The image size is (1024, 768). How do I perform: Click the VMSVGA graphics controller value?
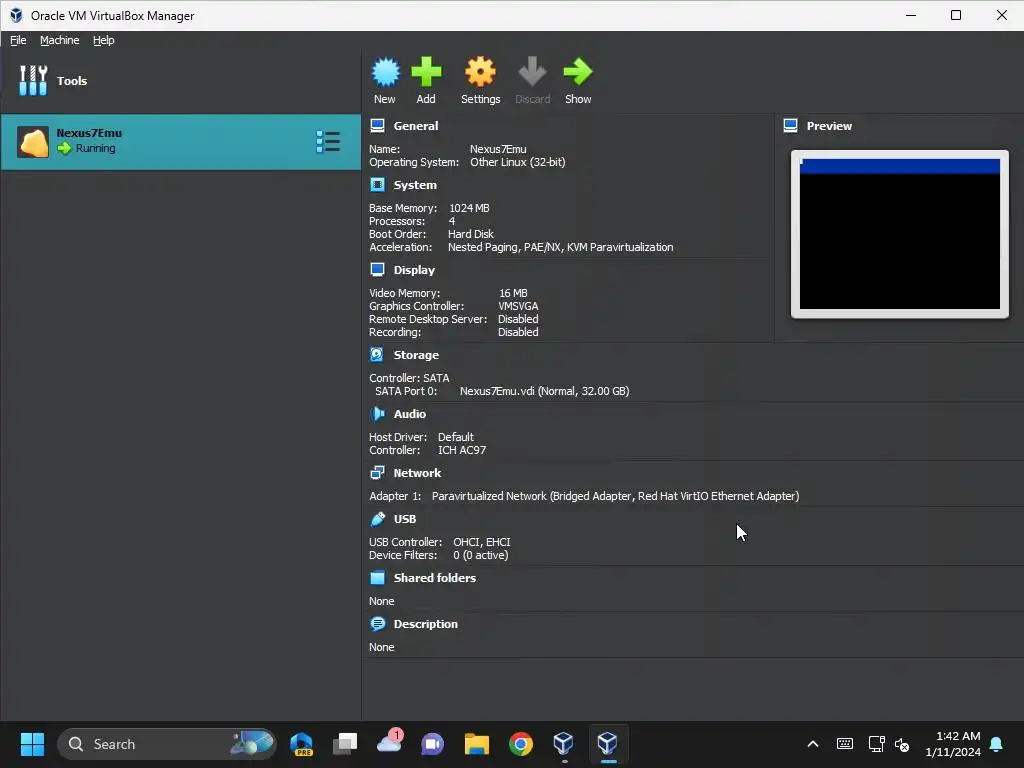click(x=518, y=306)
